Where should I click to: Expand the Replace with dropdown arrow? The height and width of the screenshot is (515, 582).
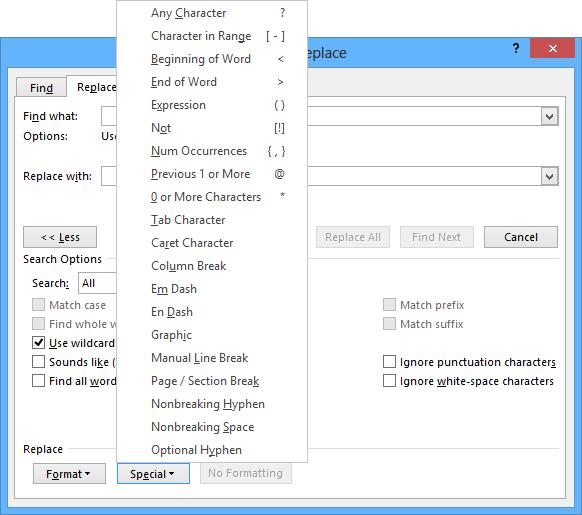[549, 176]
